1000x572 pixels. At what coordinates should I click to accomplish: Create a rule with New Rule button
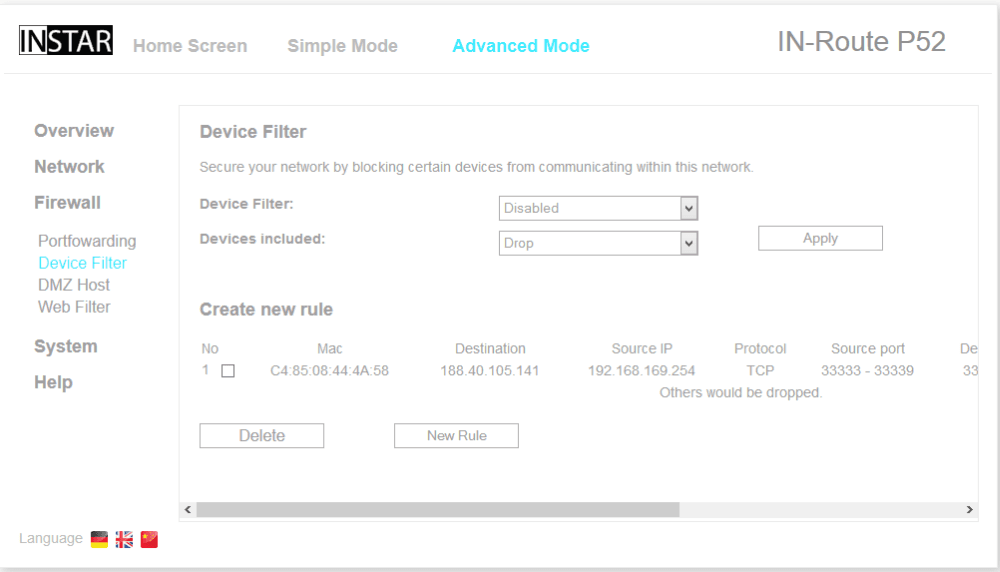[456, 436]
